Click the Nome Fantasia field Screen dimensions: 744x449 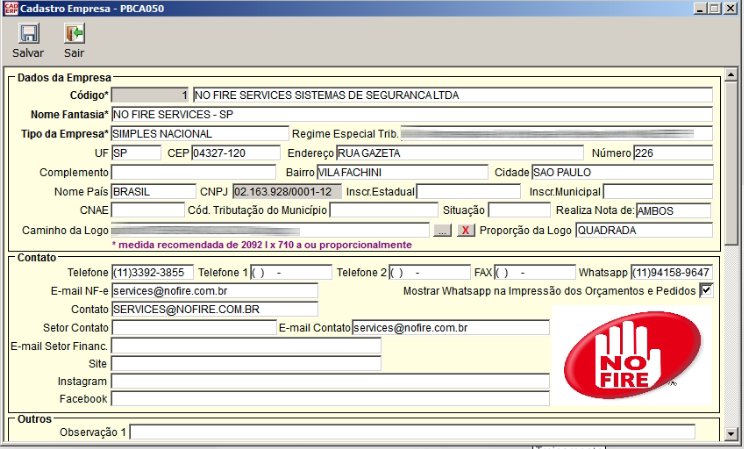(x=412, y=114)
